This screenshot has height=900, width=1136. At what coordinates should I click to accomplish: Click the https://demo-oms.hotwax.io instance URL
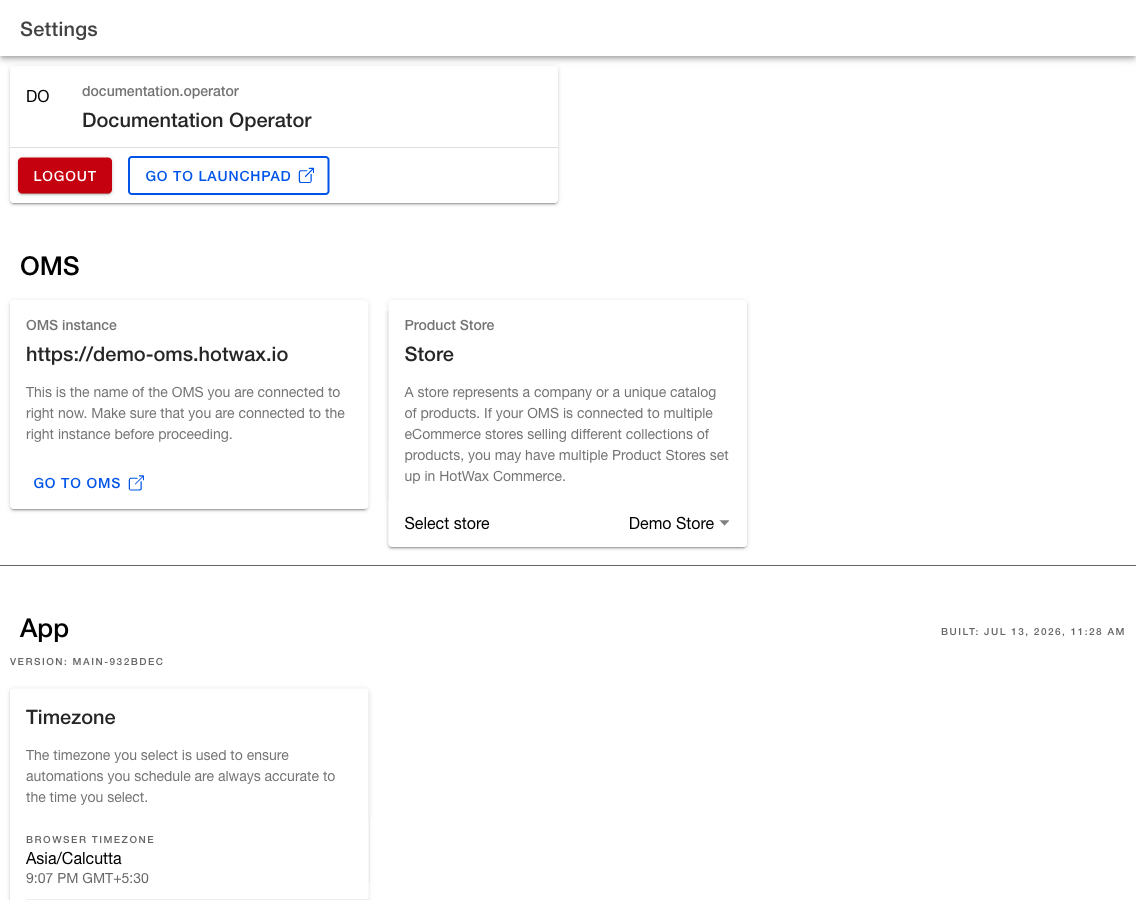point(157,354)
